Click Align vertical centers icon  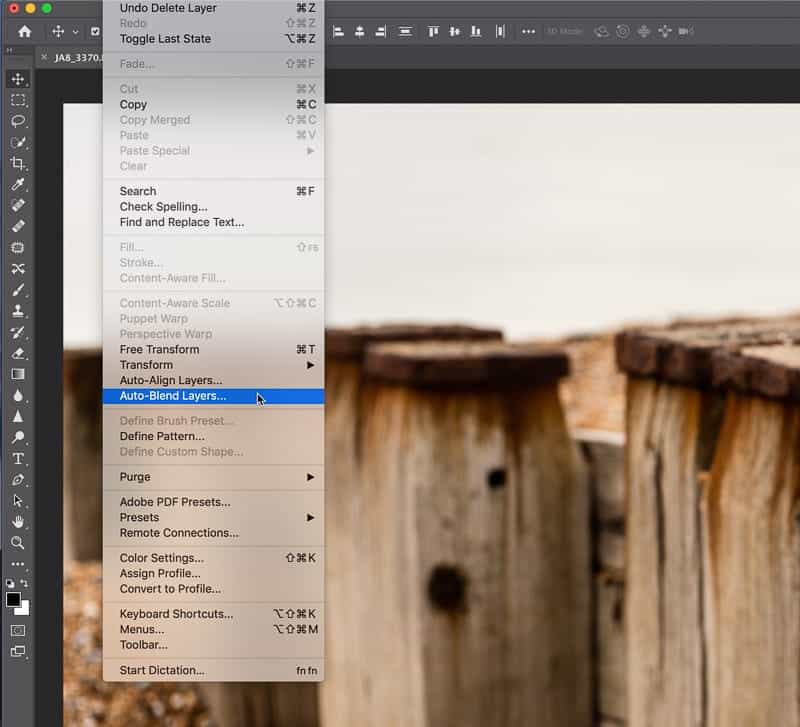coord(454,32)
